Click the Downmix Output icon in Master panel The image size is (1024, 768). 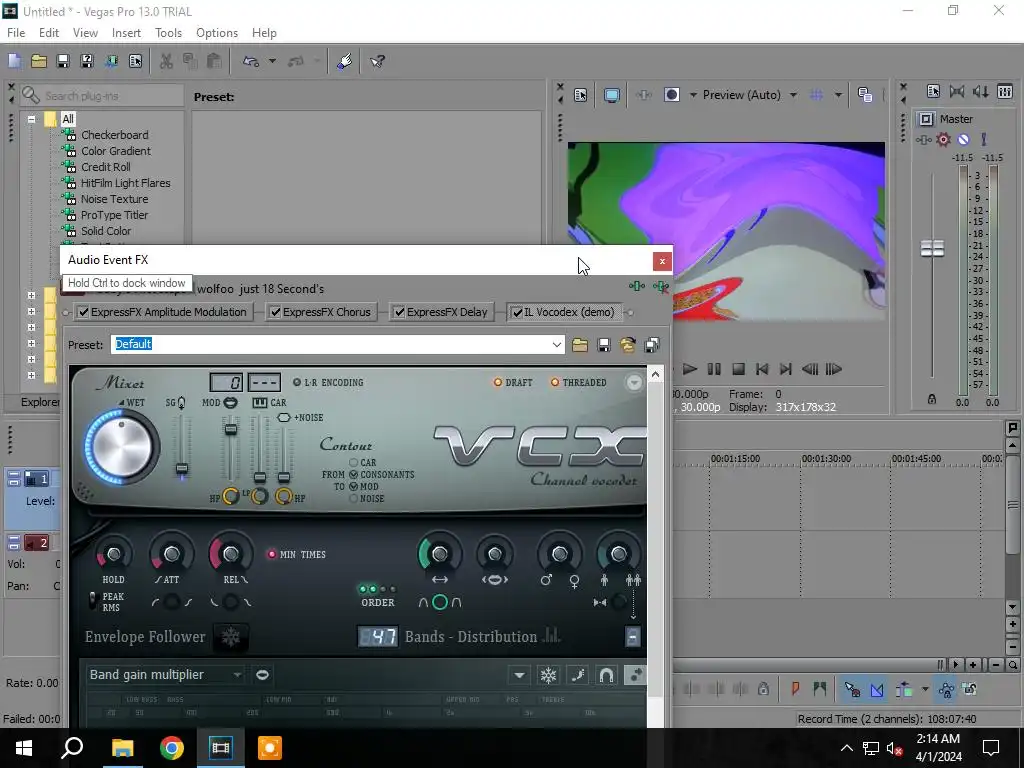tap(957, 92)
